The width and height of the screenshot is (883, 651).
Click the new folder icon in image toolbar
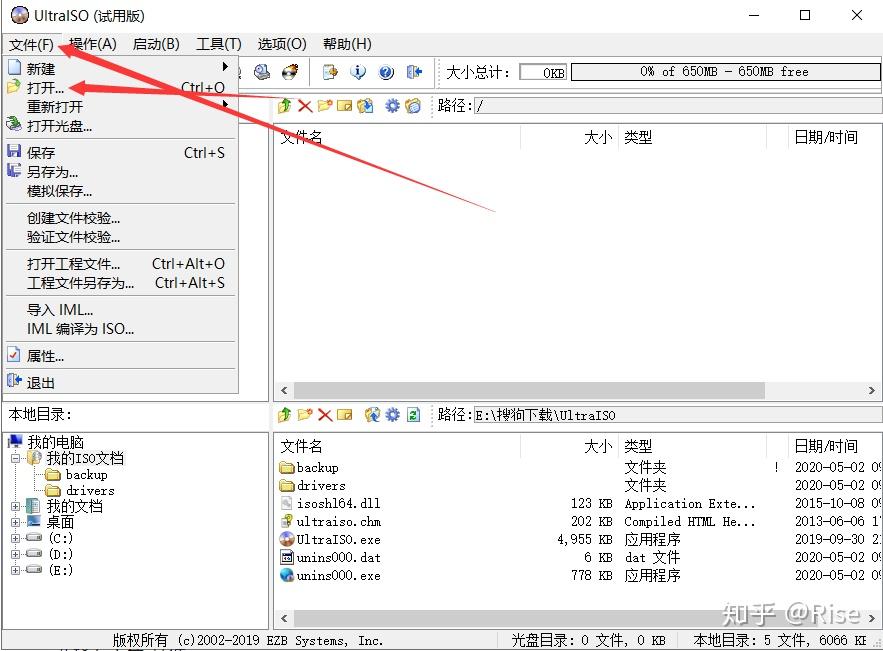(324, 105)
